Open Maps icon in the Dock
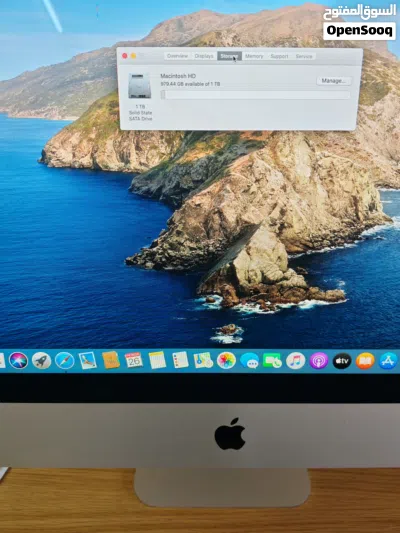Image resolution: width=400 pixels, height=533 pixels. tap(203, 360)
